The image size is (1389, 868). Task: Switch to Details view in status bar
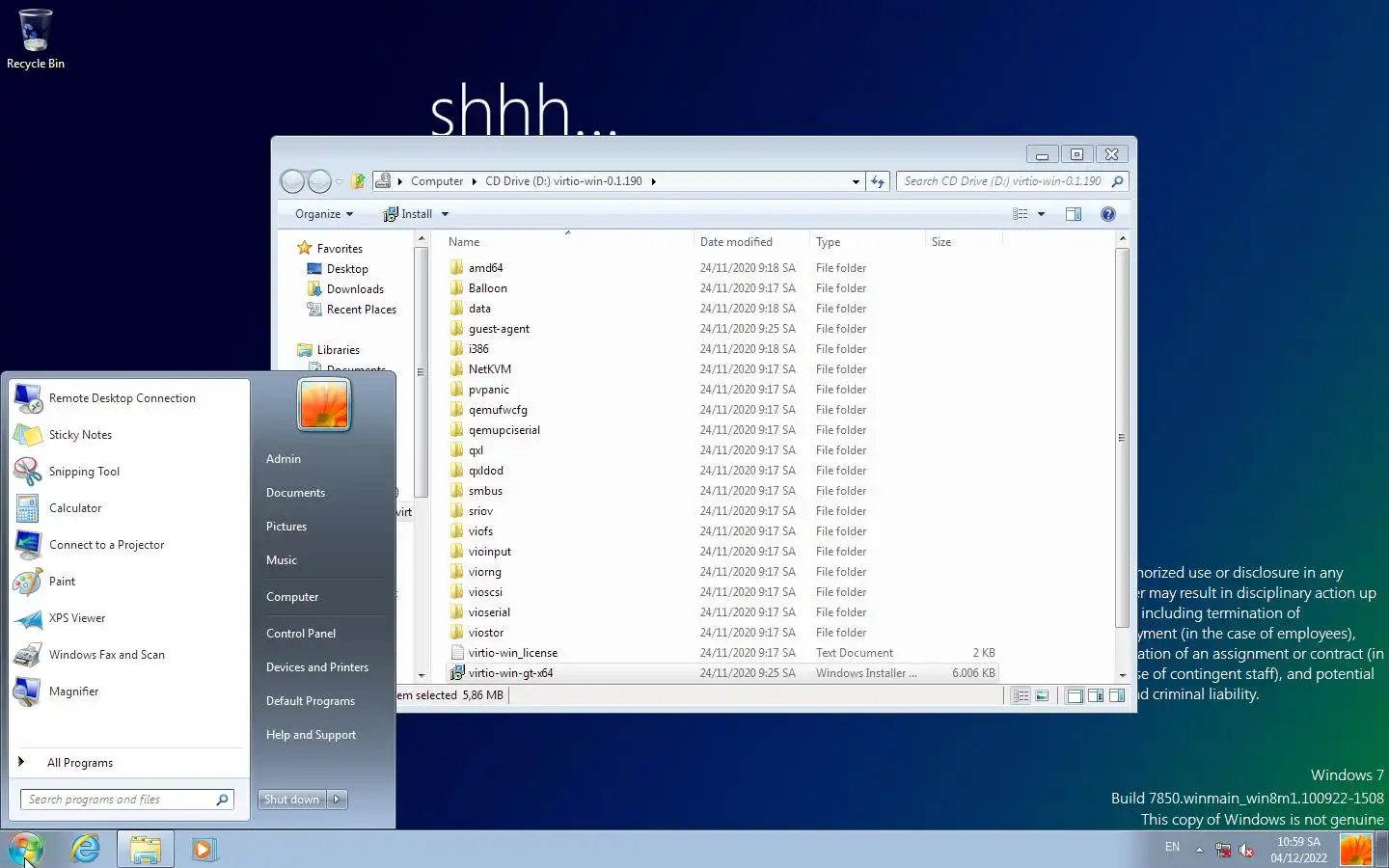click(x=1021, y=695)
